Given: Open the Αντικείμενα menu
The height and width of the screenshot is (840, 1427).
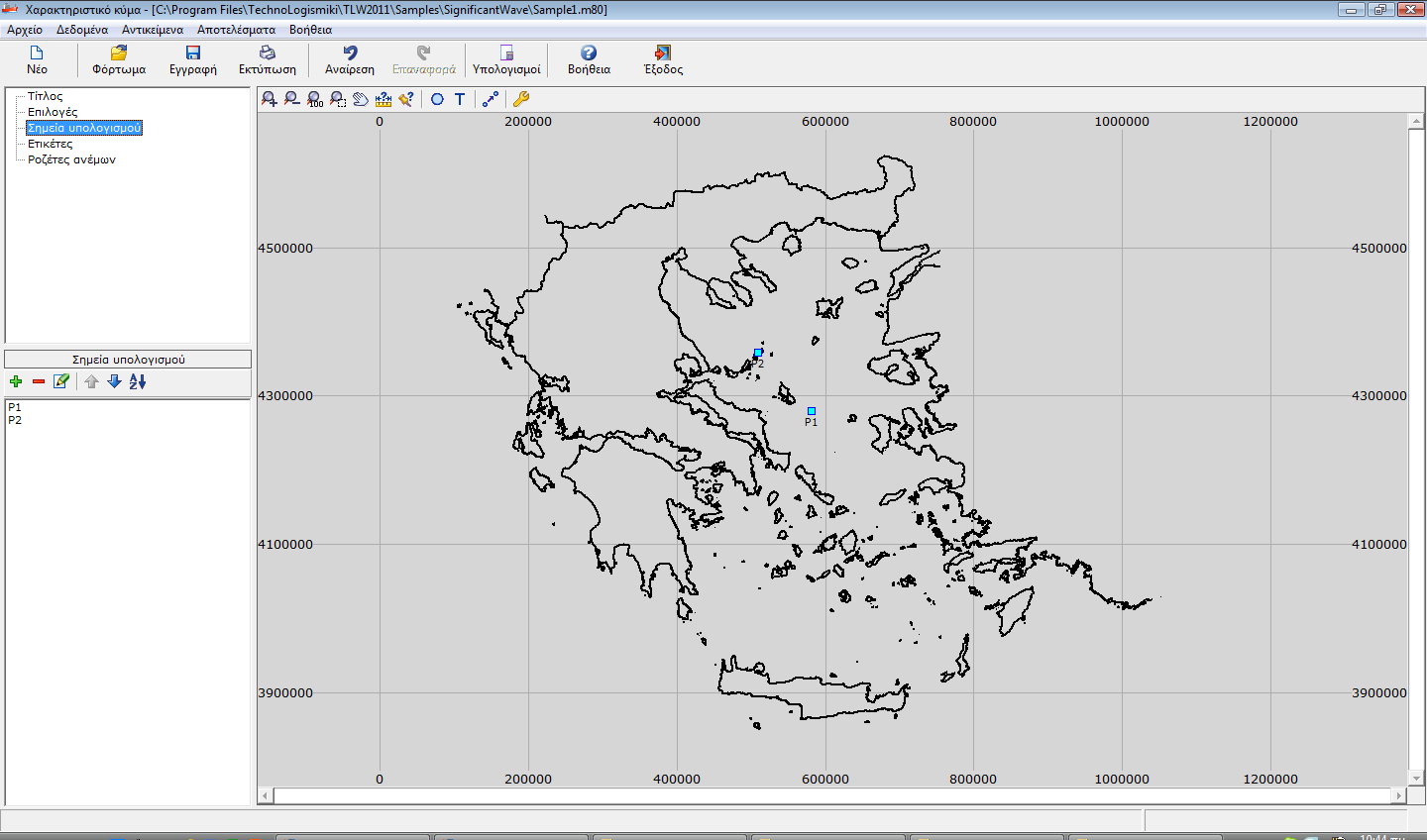Looking at the screenshot, I should coord(153,30).
